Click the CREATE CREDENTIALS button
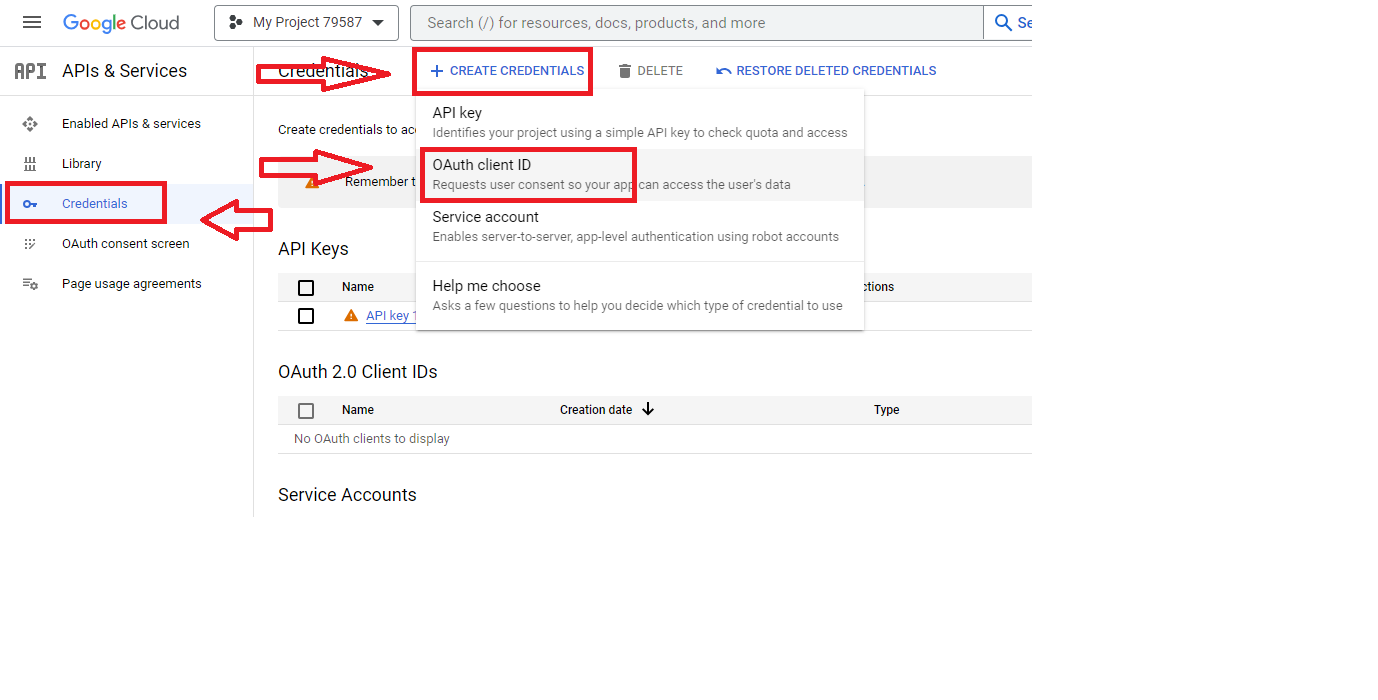Screen dimensions: 1378x700 (507, 71)
